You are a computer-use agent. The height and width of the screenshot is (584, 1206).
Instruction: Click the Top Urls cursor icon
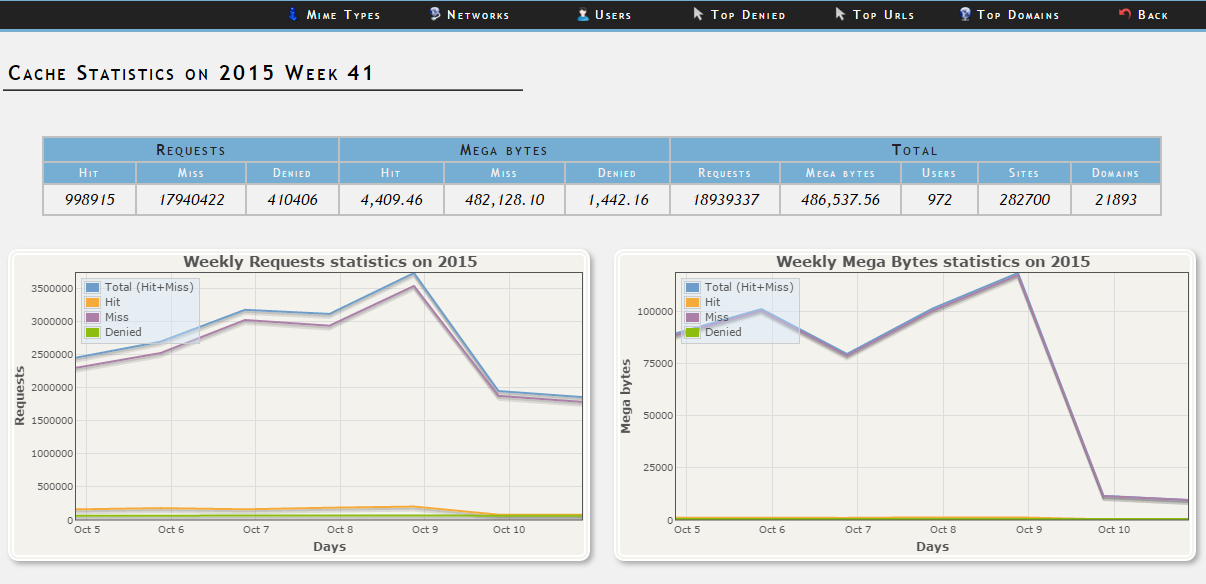coord(840,14)
